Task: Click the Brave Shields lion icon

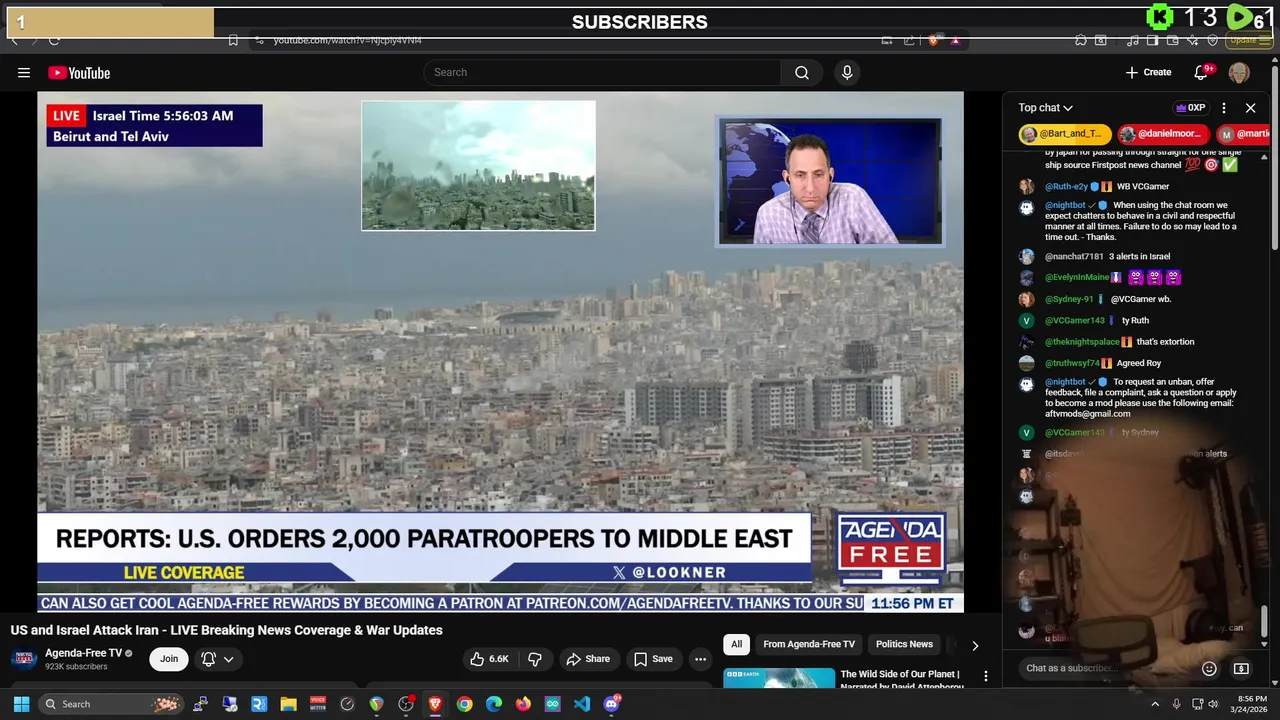Action: click(934, 40)
